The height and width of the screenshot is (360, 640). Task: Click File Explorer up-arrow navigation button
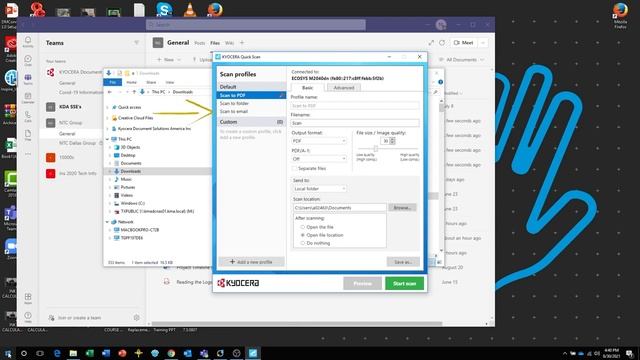(x=134, y=92)
